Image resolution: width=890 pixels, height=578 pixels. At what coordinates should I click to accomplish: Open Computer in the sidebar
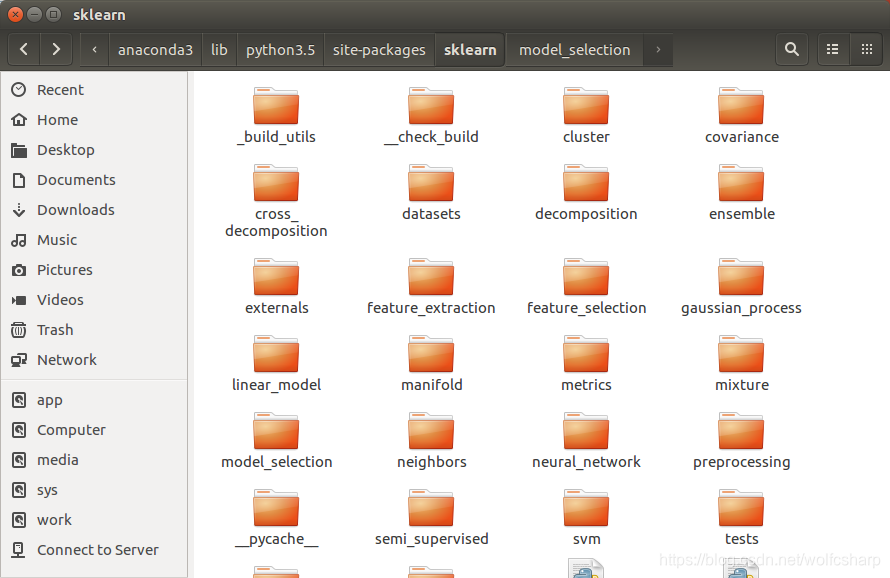point(94,430)
